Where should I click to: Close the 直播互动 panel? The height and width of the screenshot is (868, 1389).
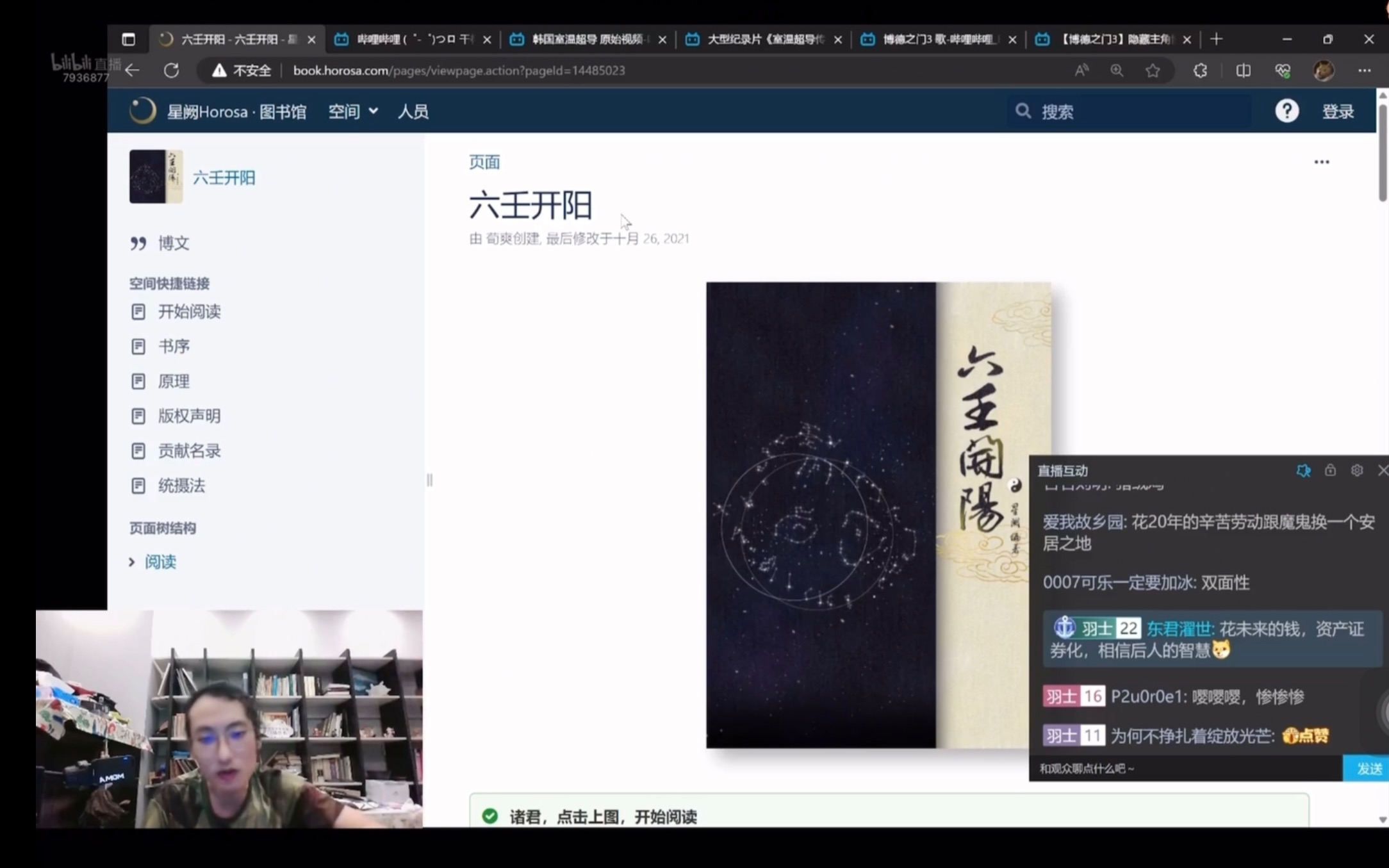click(1383, 471)
